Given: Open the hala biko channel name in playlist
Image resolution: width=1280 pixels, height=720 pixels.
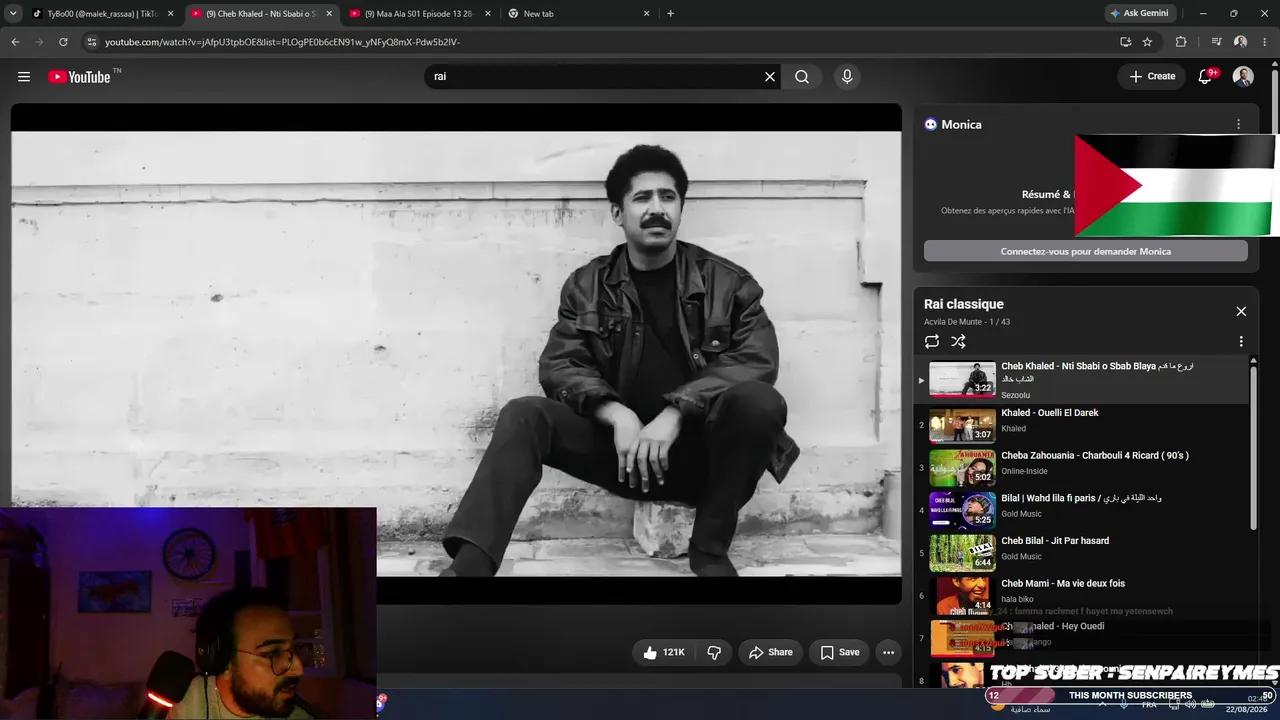Looking at the screenshot, I should pos(1018,599).
